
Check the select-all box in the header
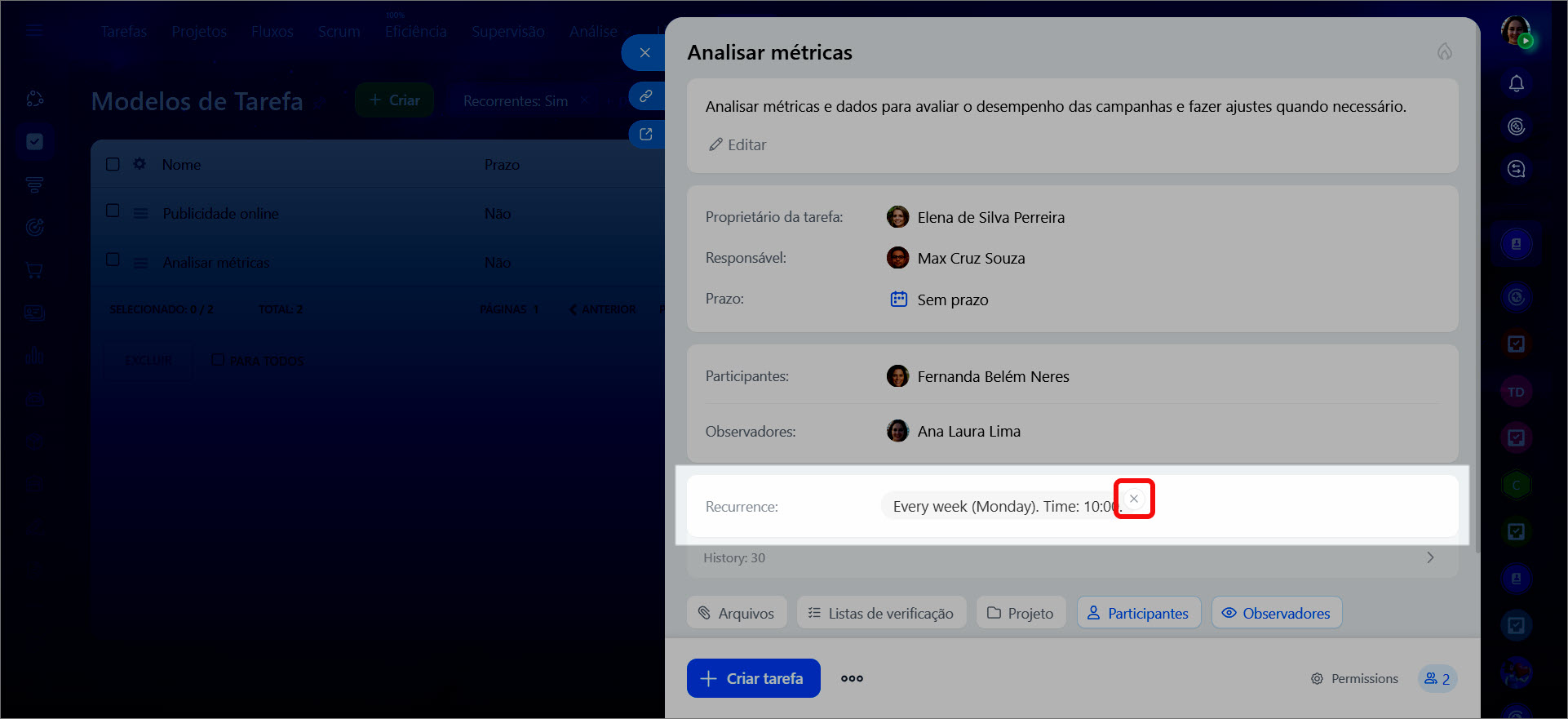coord(113,164)
